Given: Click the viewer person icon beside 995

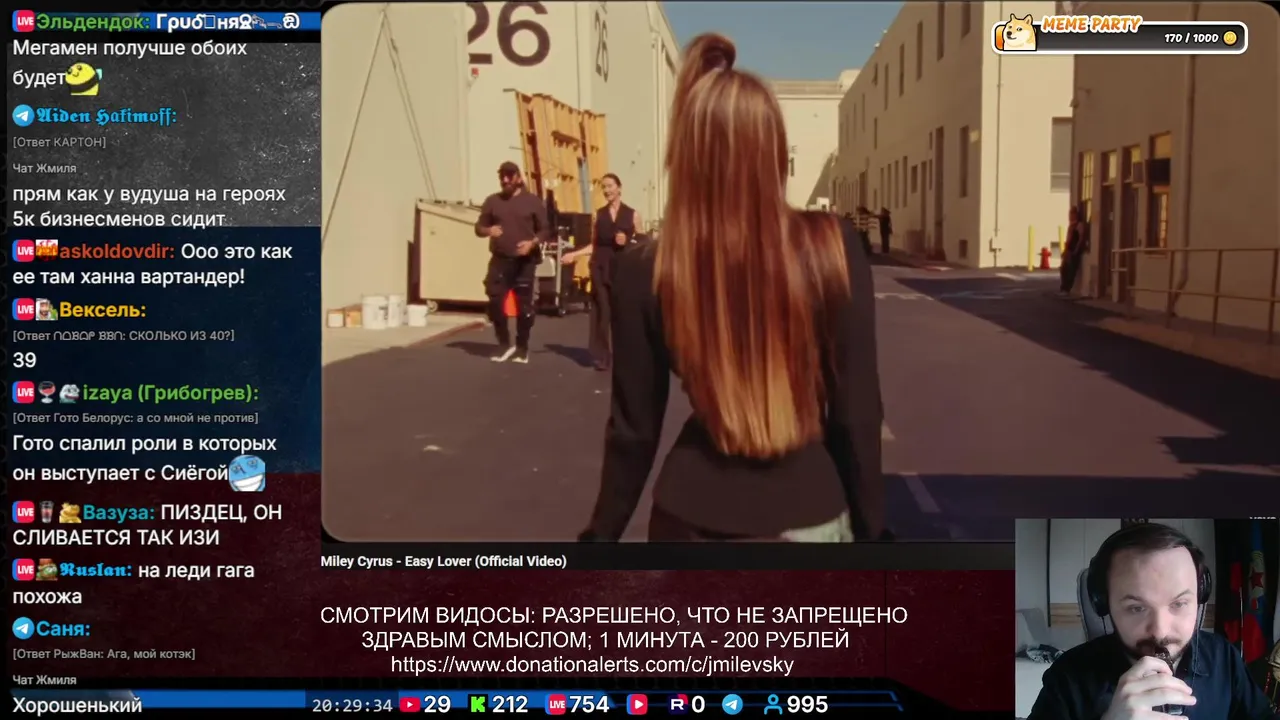Looking at the screenshot, I should coord(772,705).
